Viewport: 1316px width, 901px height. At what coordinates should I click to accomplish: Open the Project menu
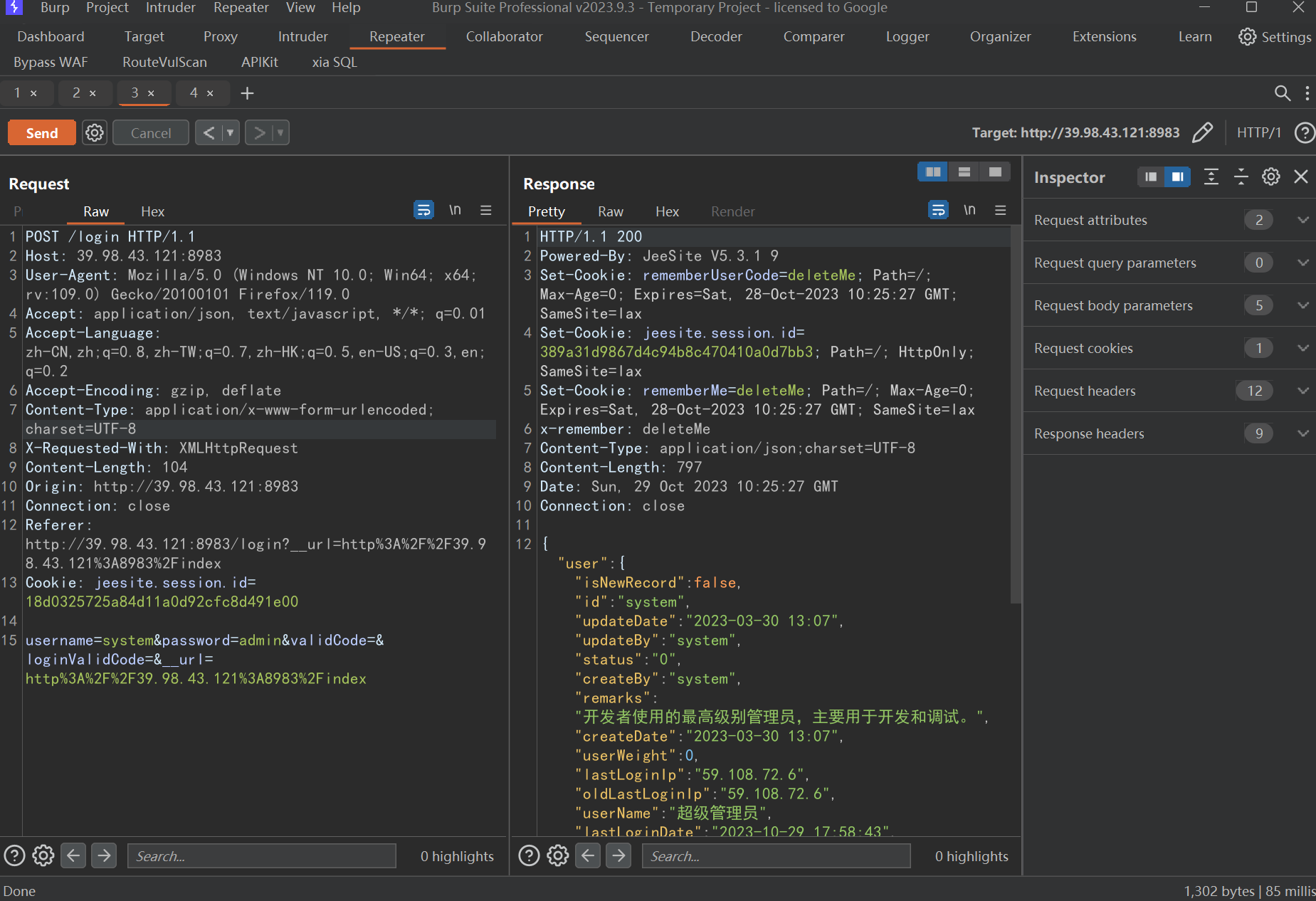click(107, 8)
